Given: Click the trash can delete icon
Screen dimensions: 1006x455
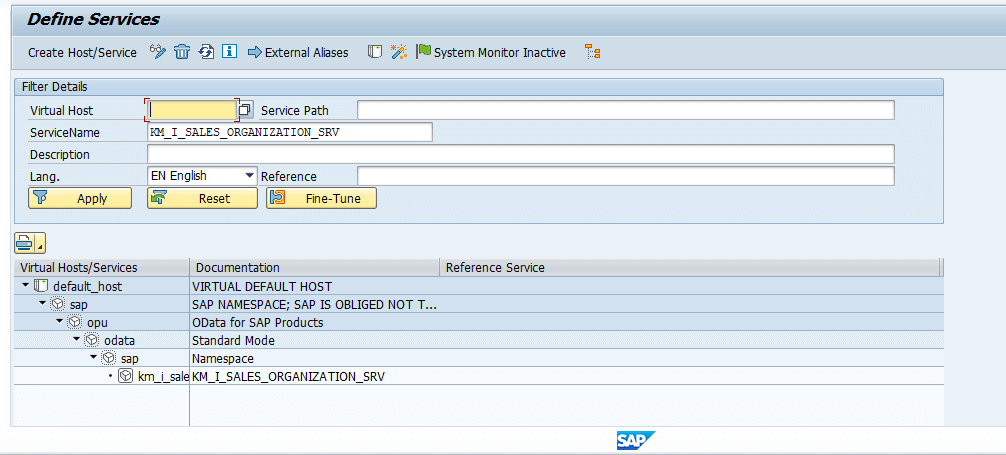Looking at the screenshot, I should (x=182, y=52).
